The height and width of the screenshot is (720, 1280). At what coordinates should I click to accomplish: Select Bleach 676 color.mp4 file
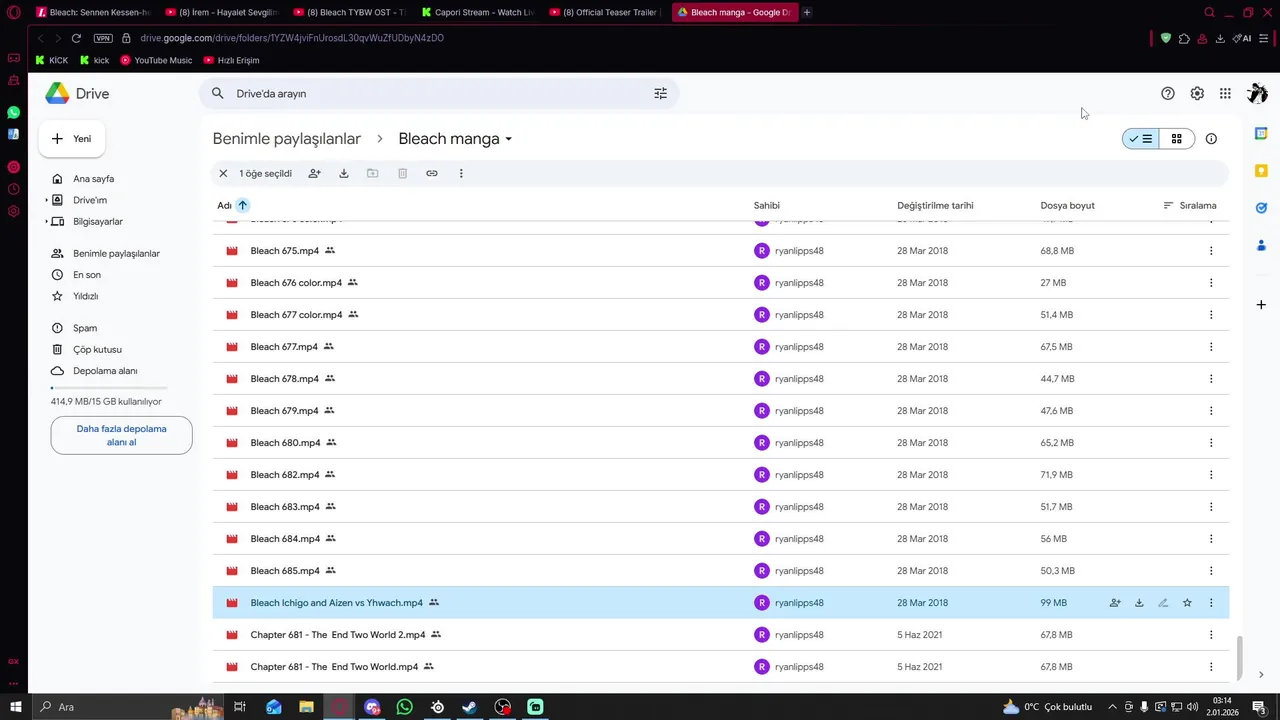pyautogui.click(x=721, y=283)
